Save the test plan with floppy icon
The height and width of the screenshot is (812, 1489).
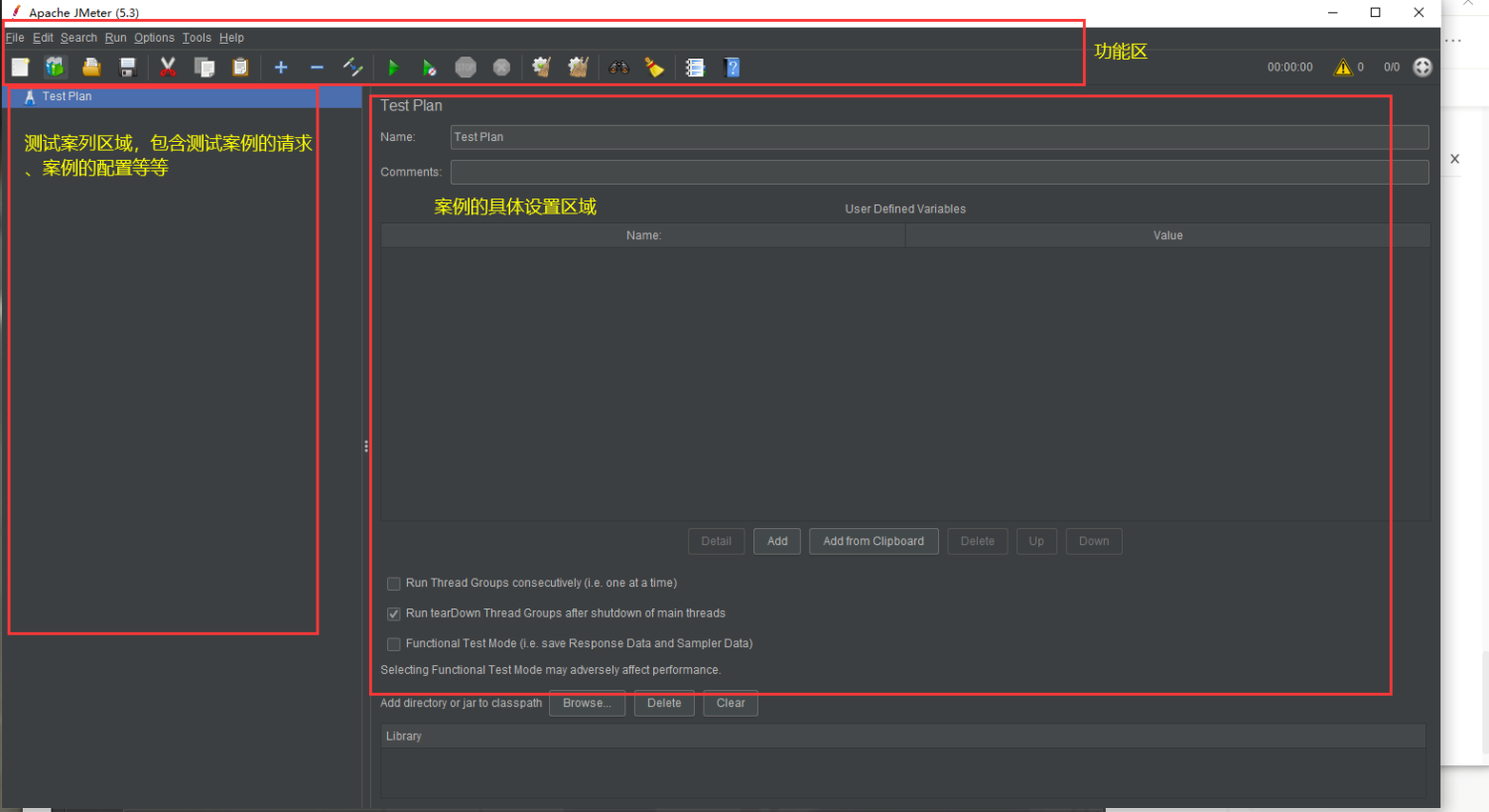[x=127, y=68]
